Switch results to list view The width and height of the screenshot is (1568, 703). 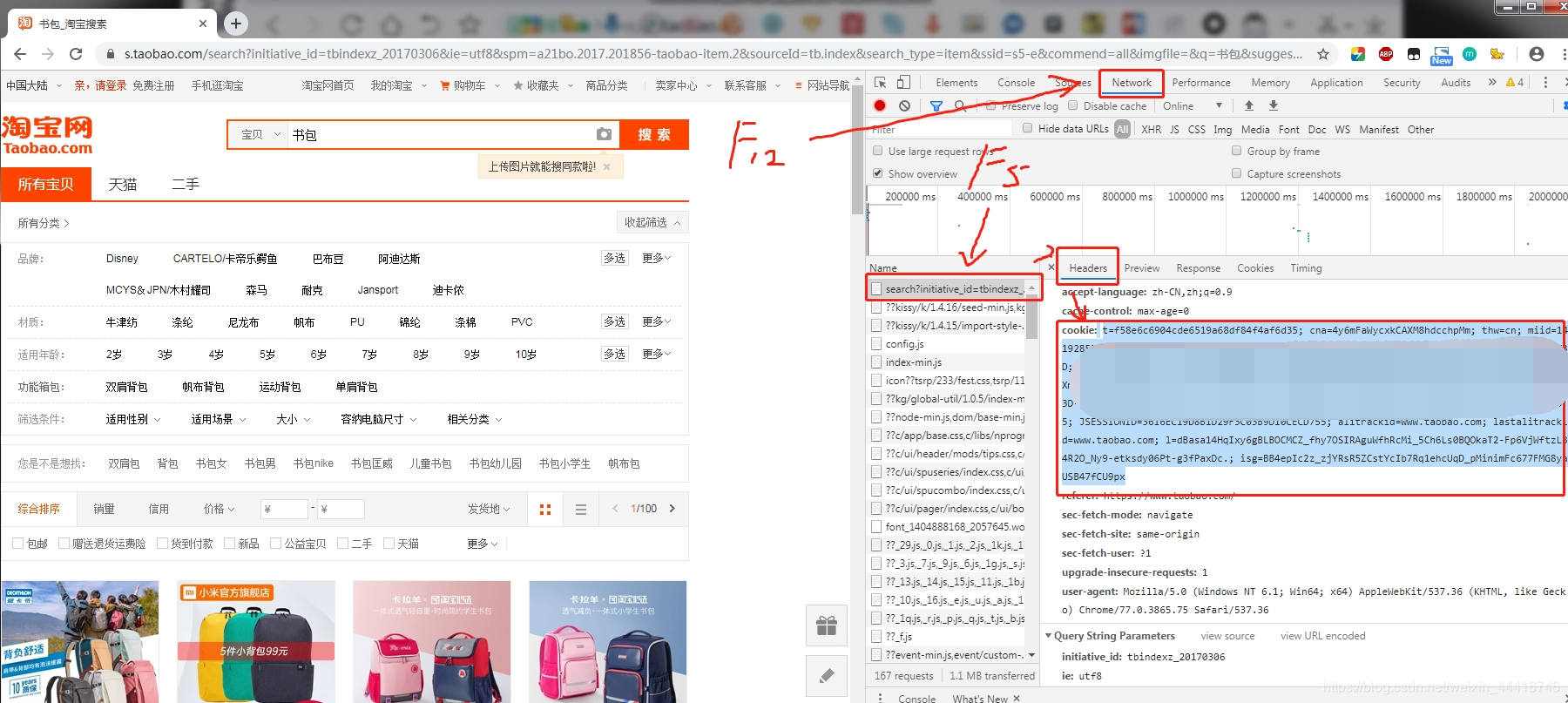[x=581, y=510]
